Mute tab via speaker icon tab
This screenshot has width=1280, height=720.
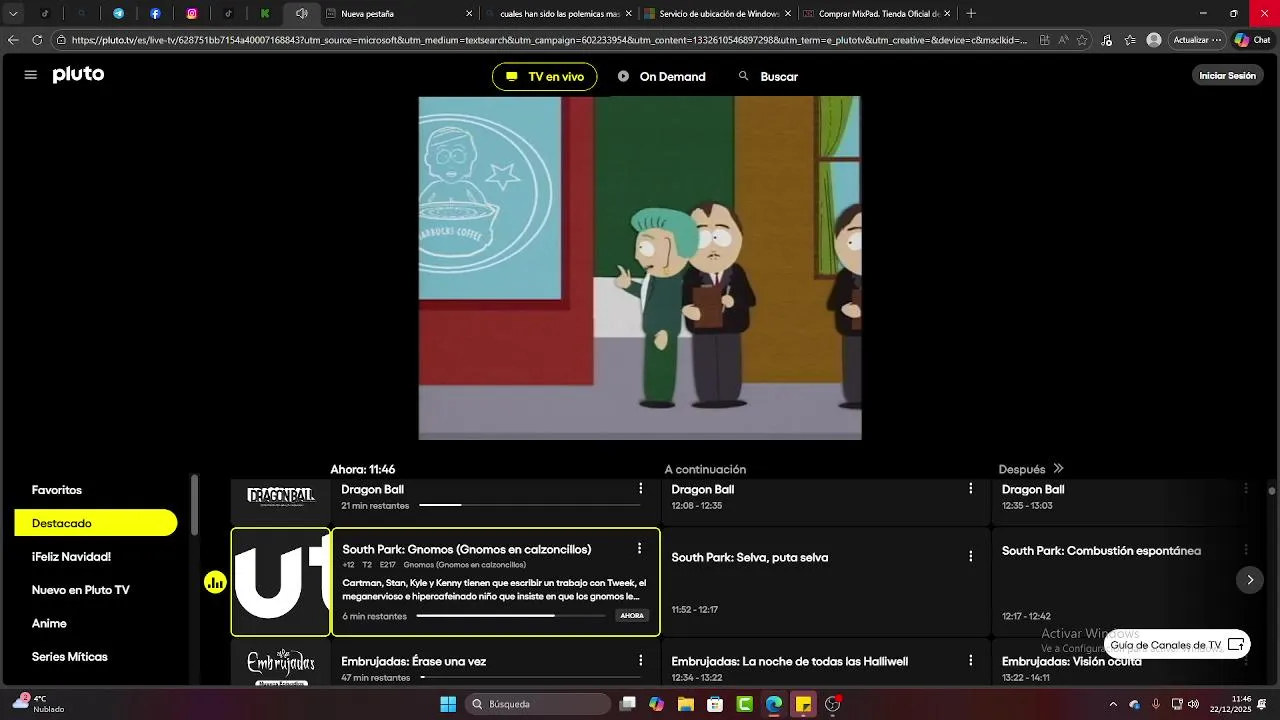point(301,14)
